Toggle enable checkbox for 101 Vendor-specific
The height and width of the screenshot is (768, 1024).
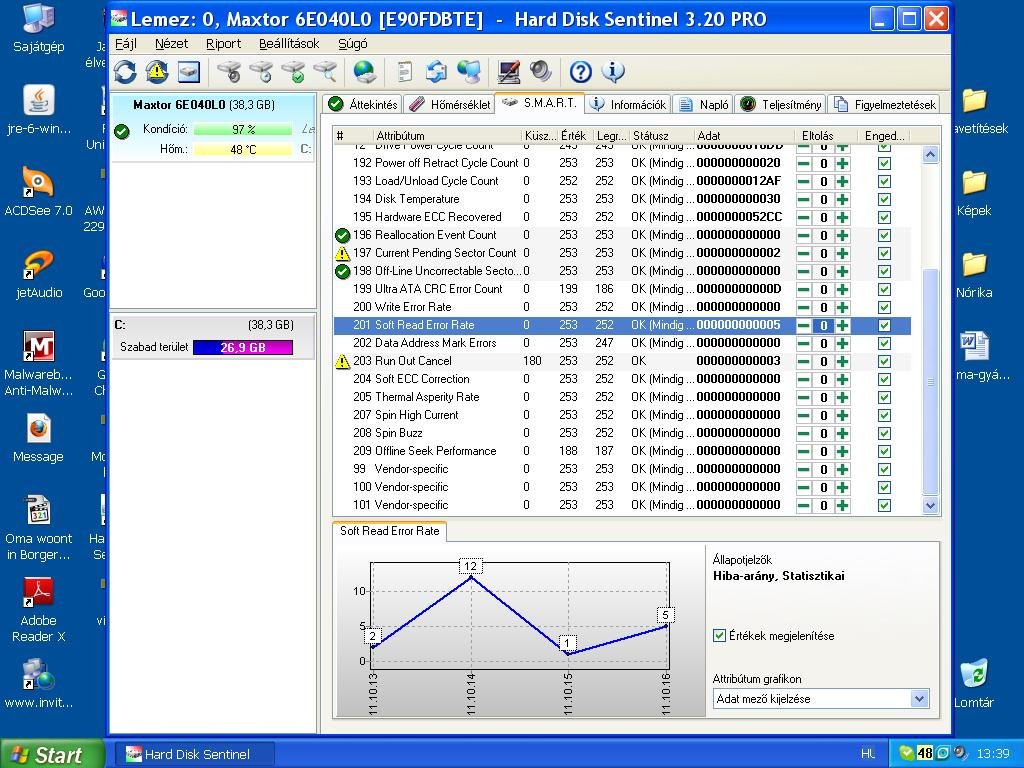click(x=884, y=505)
